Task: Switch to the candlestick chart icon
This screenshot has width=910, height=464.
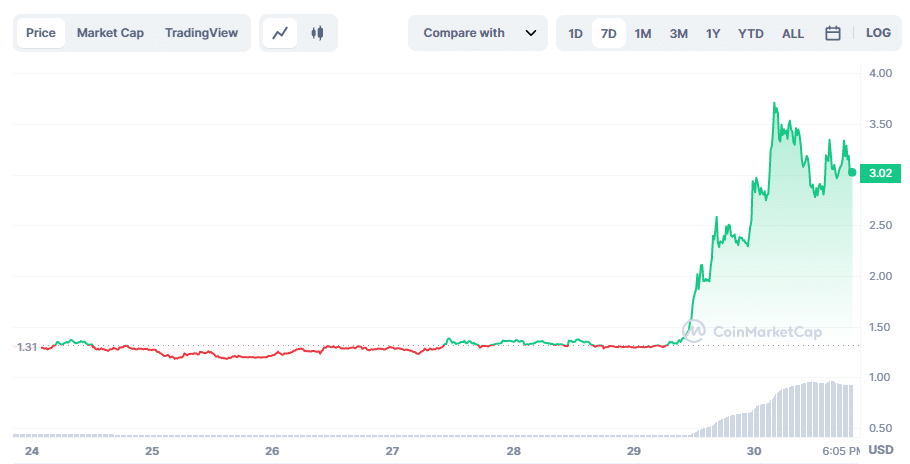Action: tap(317, 33)
